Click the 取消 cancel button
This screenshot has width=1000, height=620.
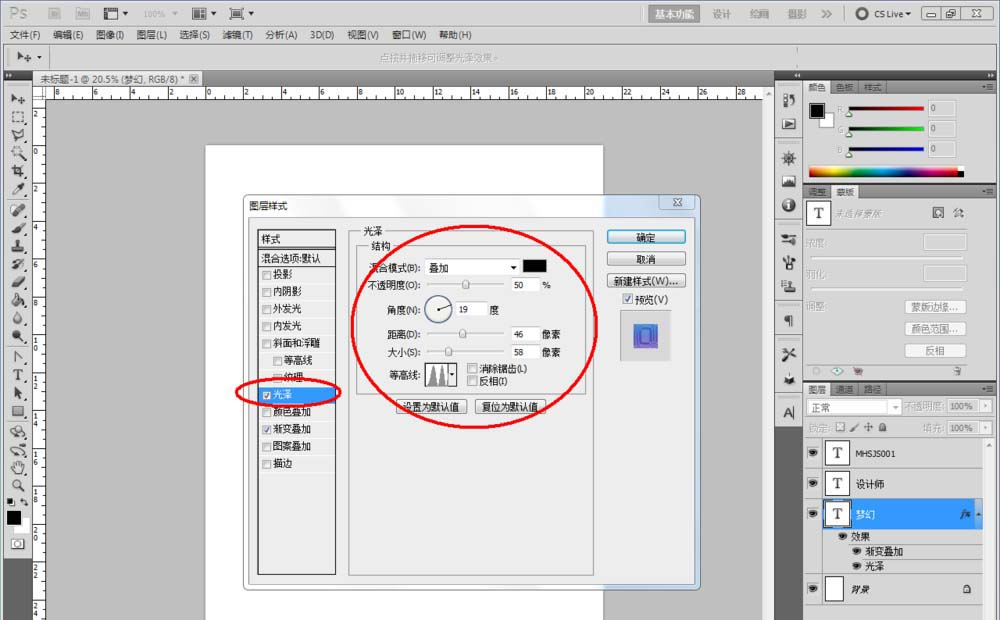coord(646,259)
